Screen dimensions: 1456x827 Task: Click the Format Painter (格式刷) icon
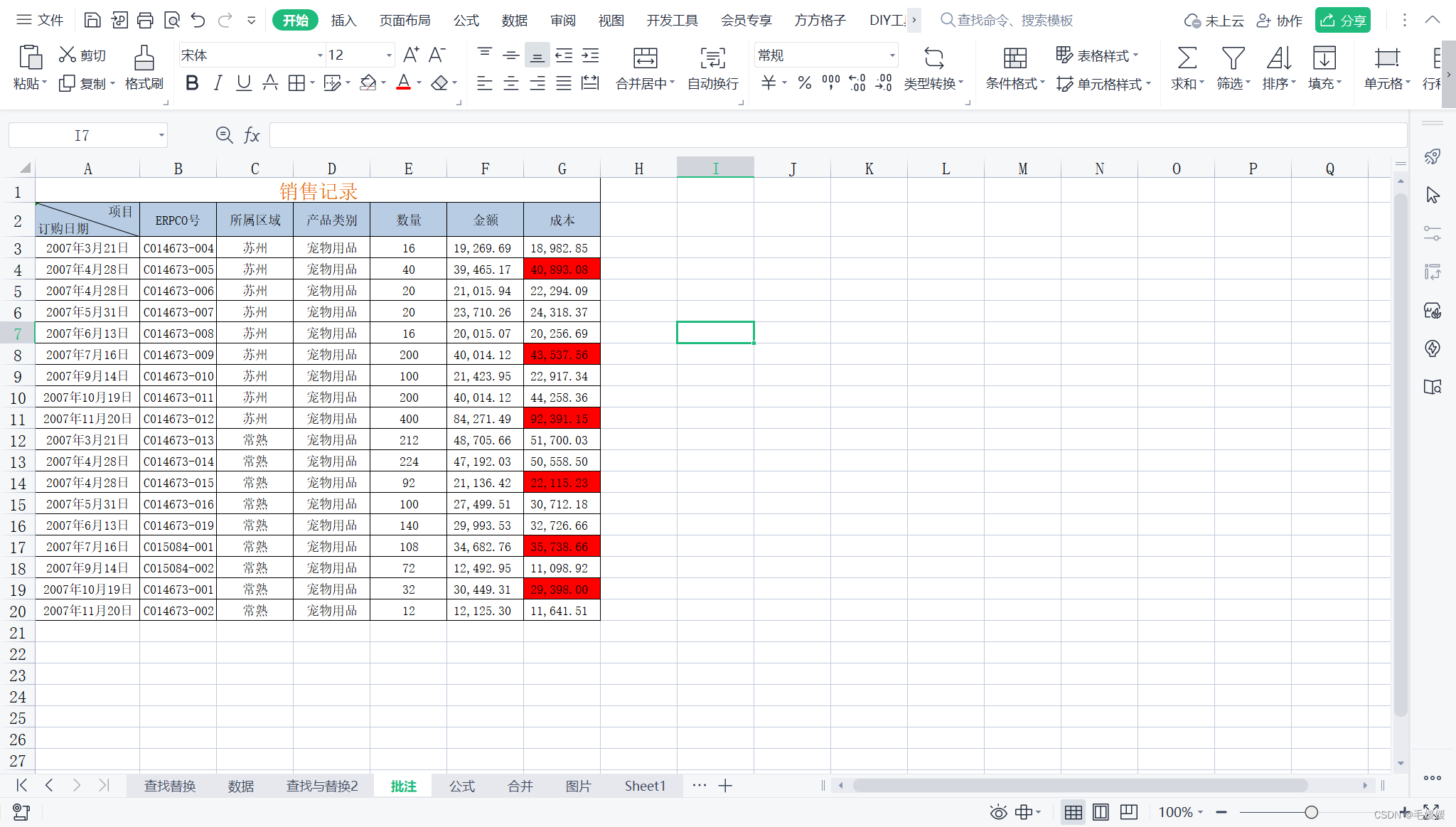[144, 58]
